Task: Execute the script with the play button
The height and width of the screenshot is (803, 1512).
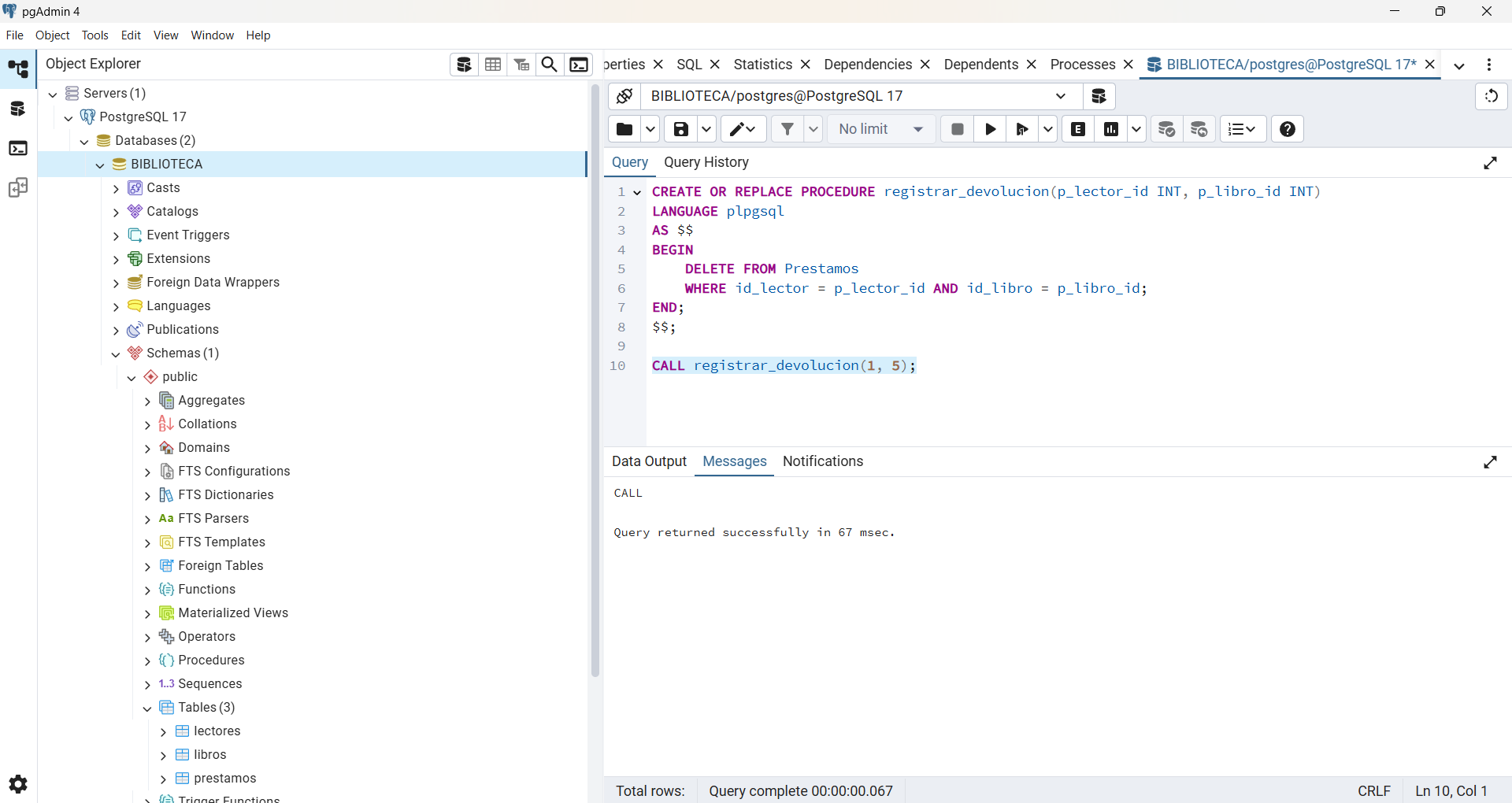Action: (991, 129)
